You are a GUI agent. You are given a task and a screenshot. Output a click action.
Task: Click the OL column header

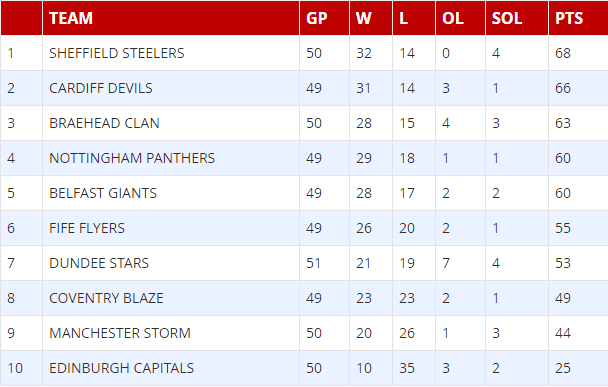(453, 18)
